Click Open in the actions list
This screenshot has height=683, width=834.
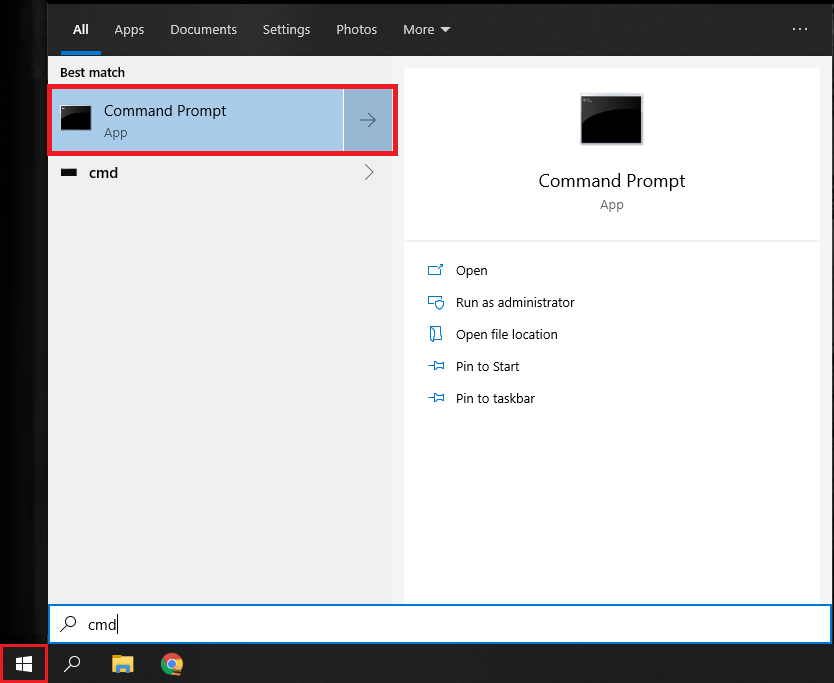click(471, 270)
